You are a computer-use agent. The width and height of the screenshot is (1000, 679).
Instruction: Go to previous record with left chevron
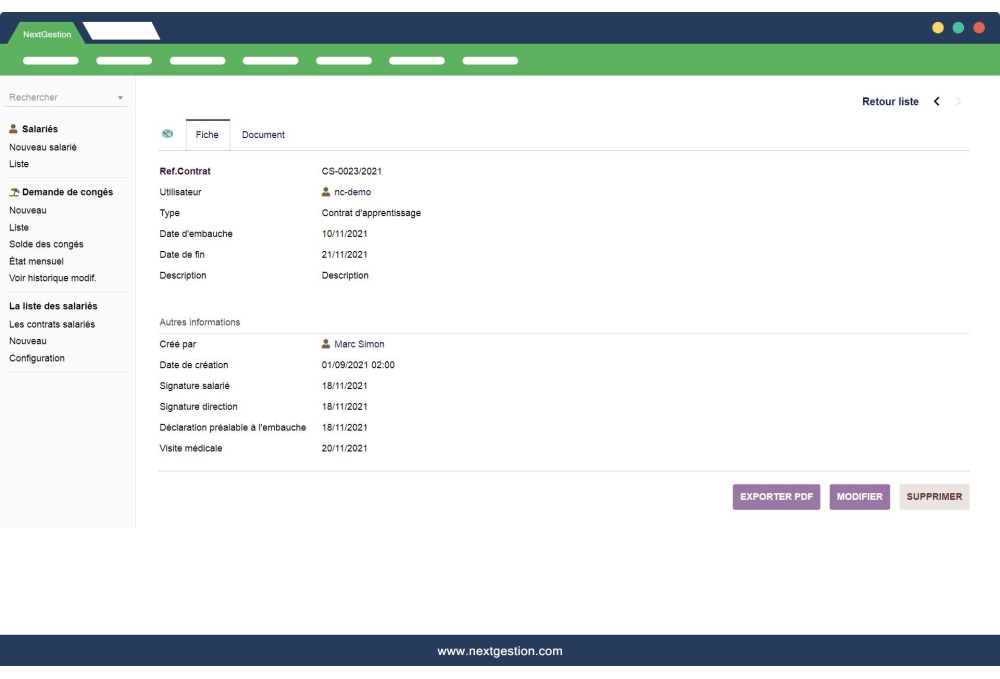click(x=937, y=102)
